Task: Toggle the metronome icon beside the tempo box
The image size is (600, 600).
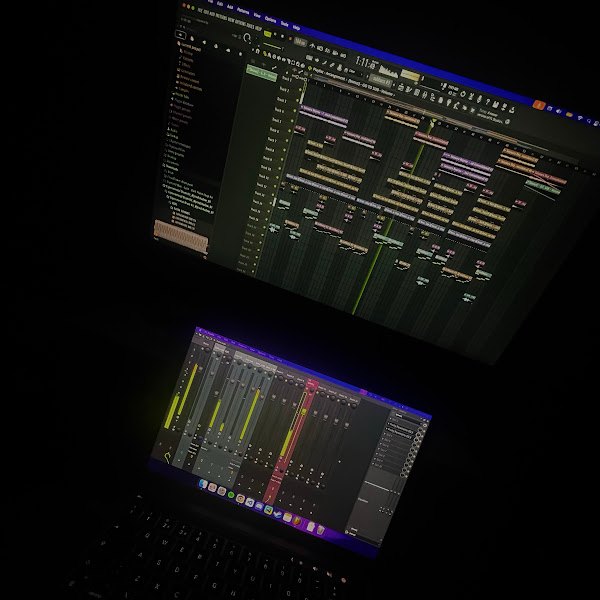Action: (x=312, y=46)
